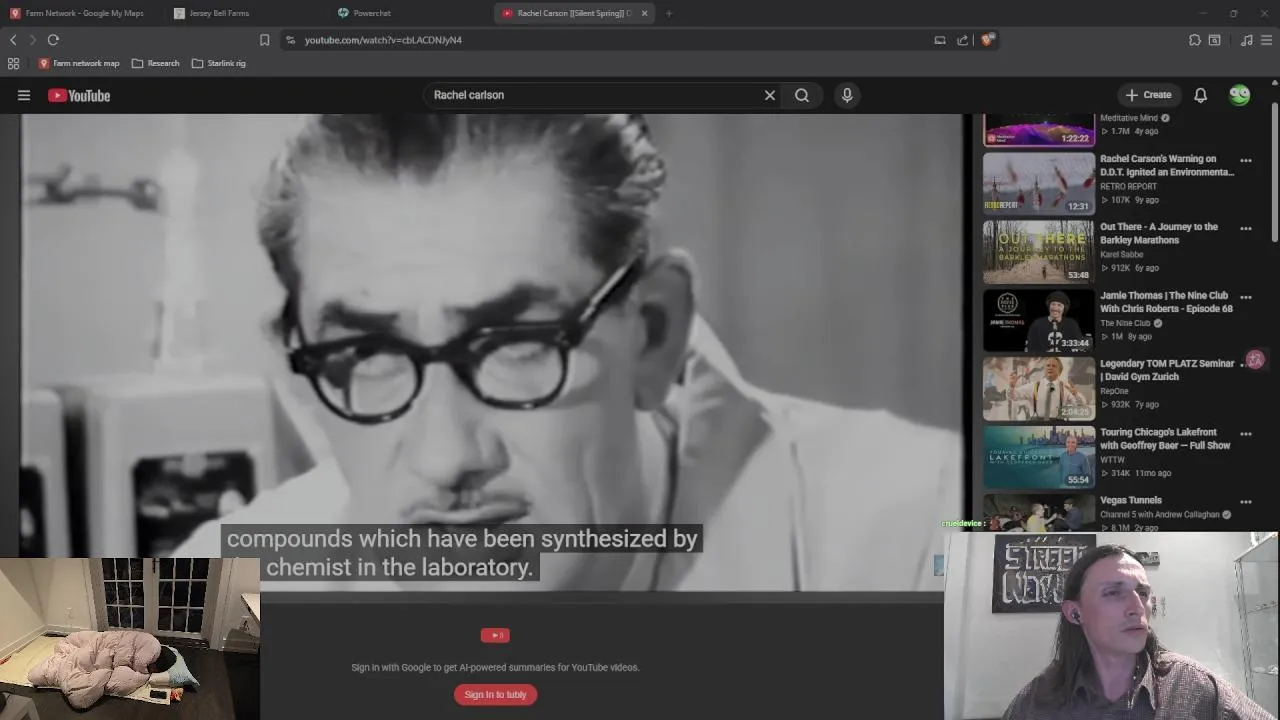
Task: Open options for Rachel Carson's Warning video
Action: [1246, 161]
